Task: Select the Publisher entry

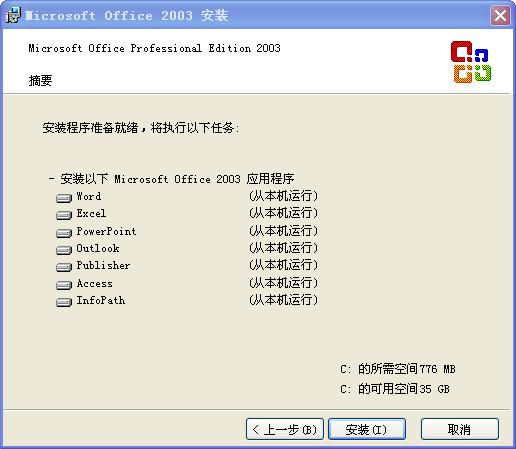Action: point(103,265)
